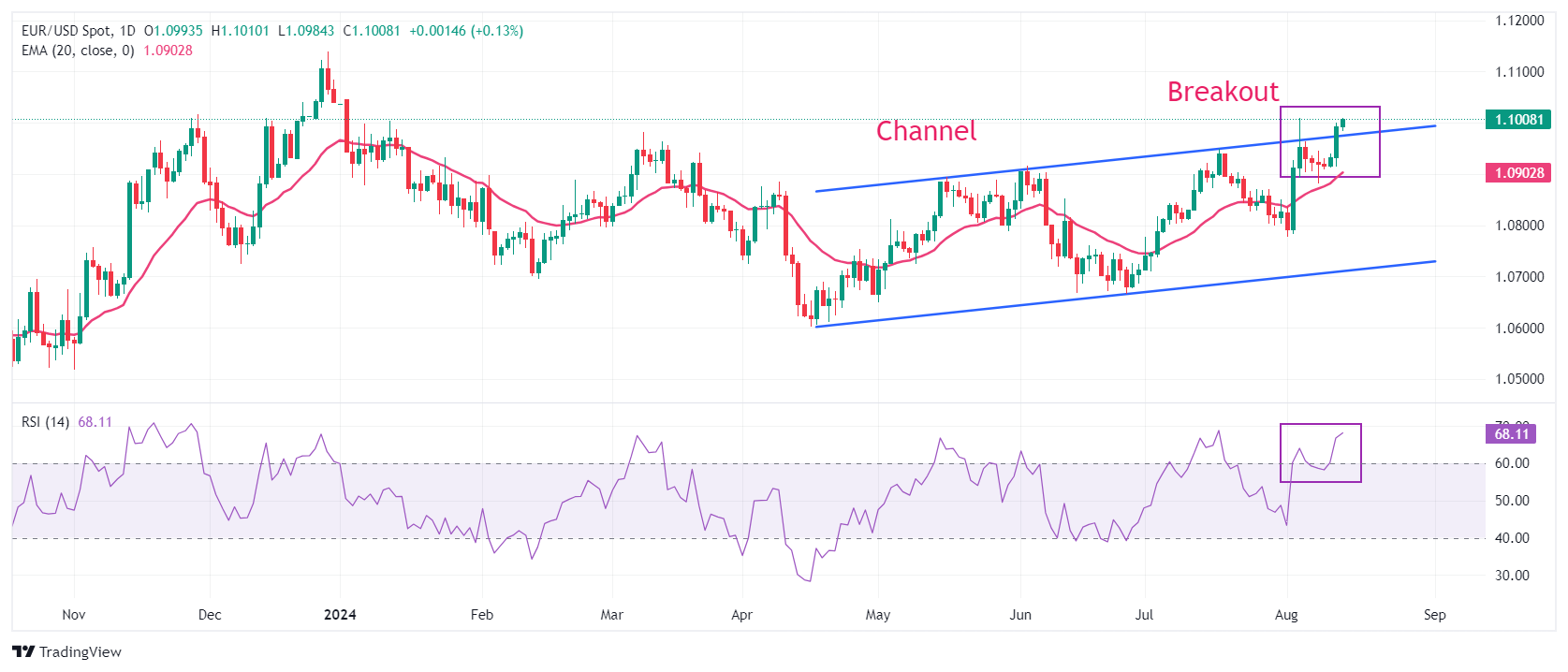Image resolution: width=1568 pixels, height=672 pixels.
Task: Click the 30.00 RSI scale label
Action: (1512, 576)
